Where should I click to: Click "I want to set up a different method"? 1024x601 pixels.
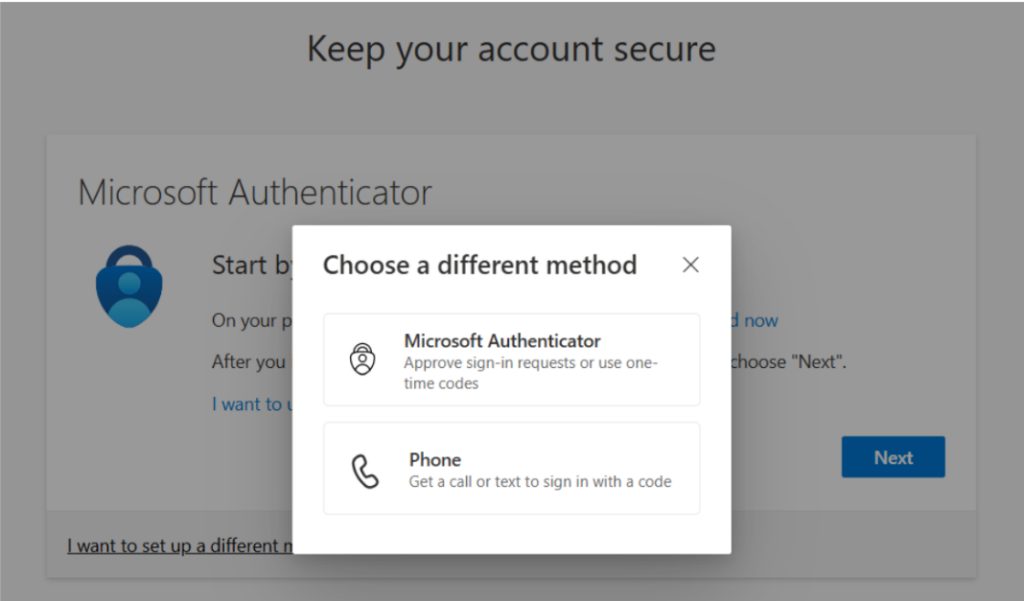(178, 545)
